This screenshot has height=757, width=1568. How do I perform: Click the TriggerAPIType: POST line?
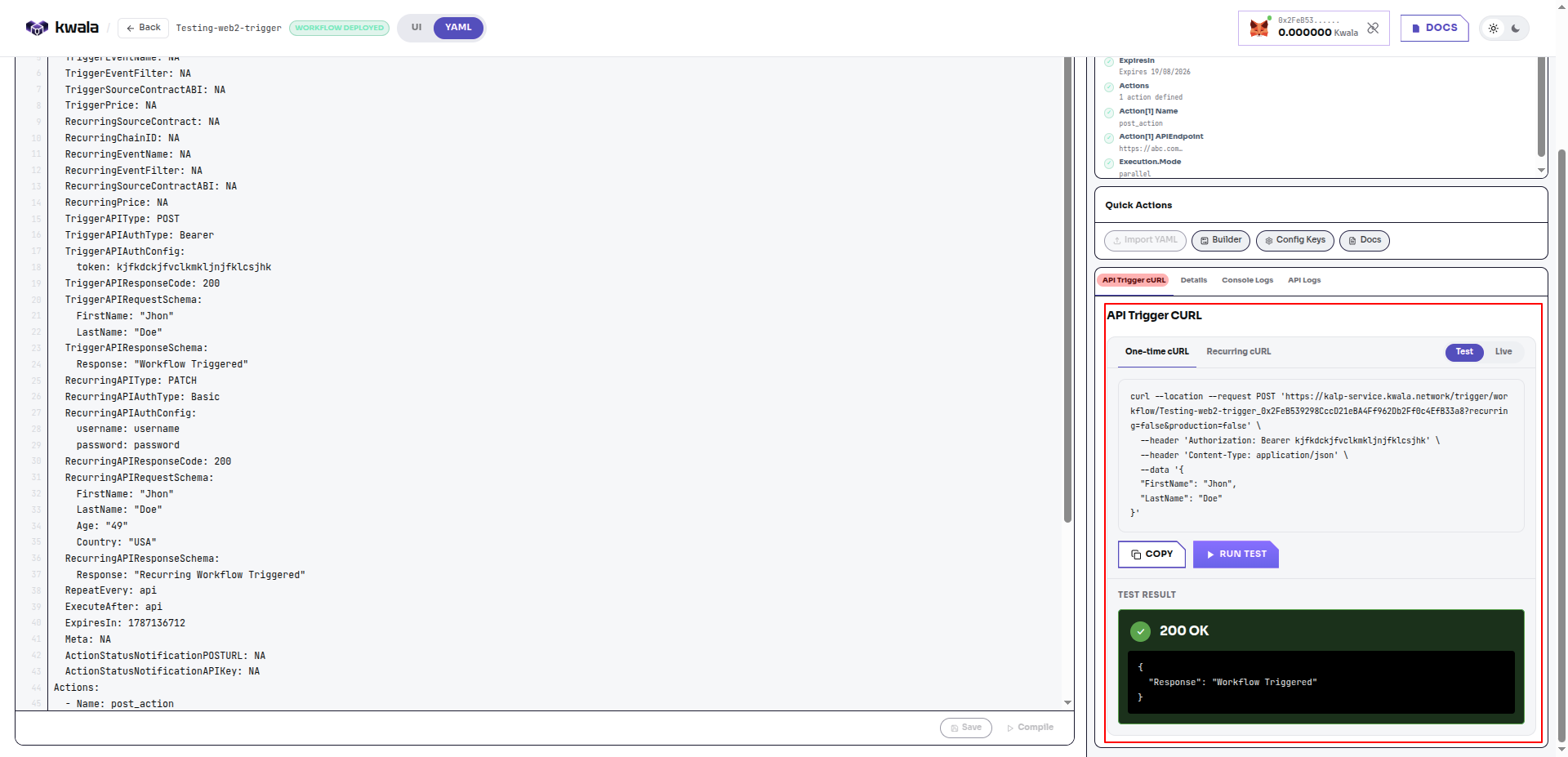click(122, 219)
